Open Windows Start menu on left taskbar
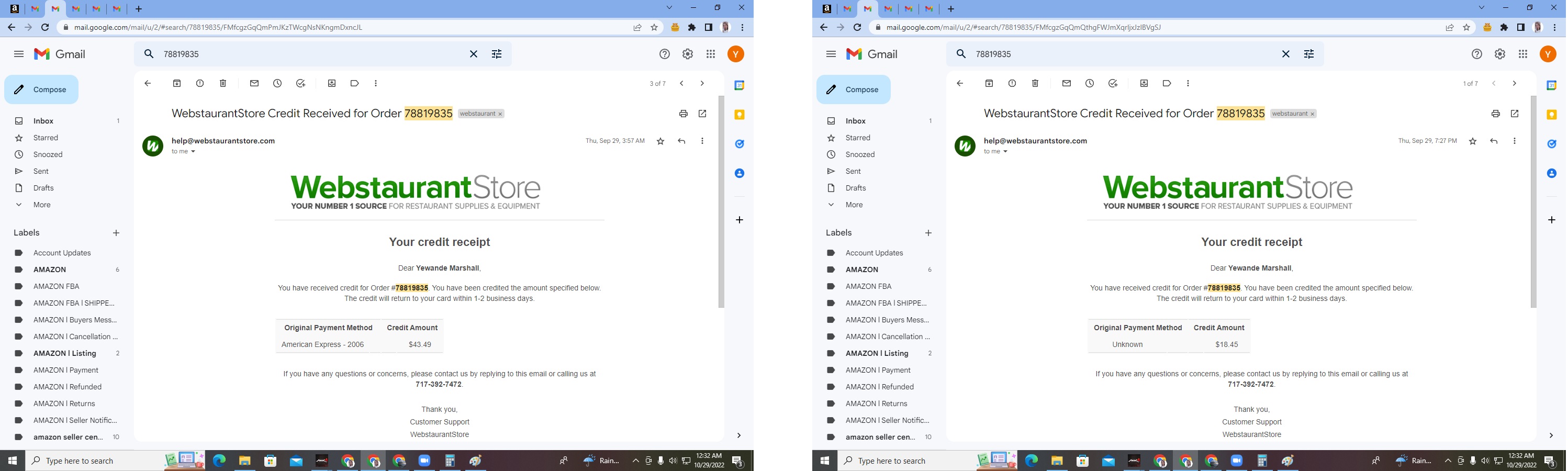Screen dimensions: 1568x471 point(12,461)
